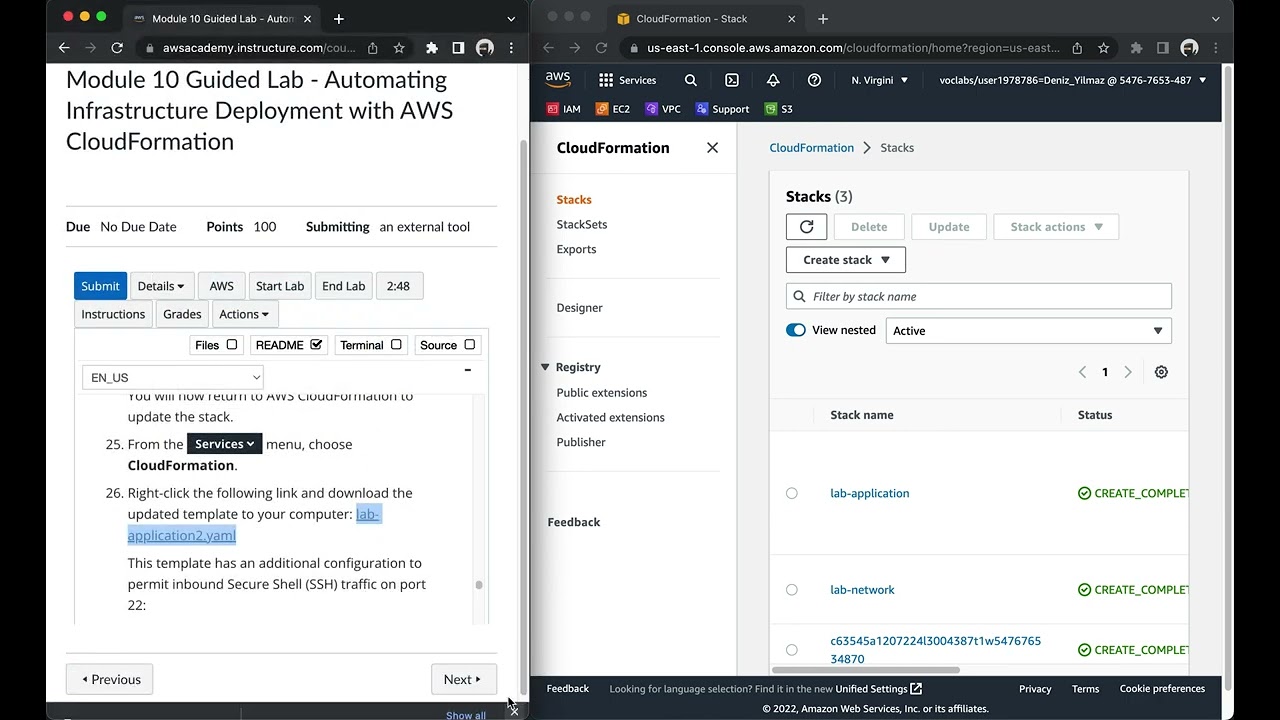Screen dimensions: 1280x720
Task: Launch CloudShell terminal icon
Action: coord(732,80)
